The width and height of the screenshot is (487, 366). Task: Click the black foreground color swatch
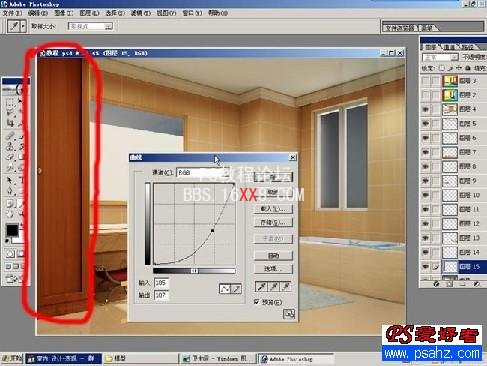point(12,230)
